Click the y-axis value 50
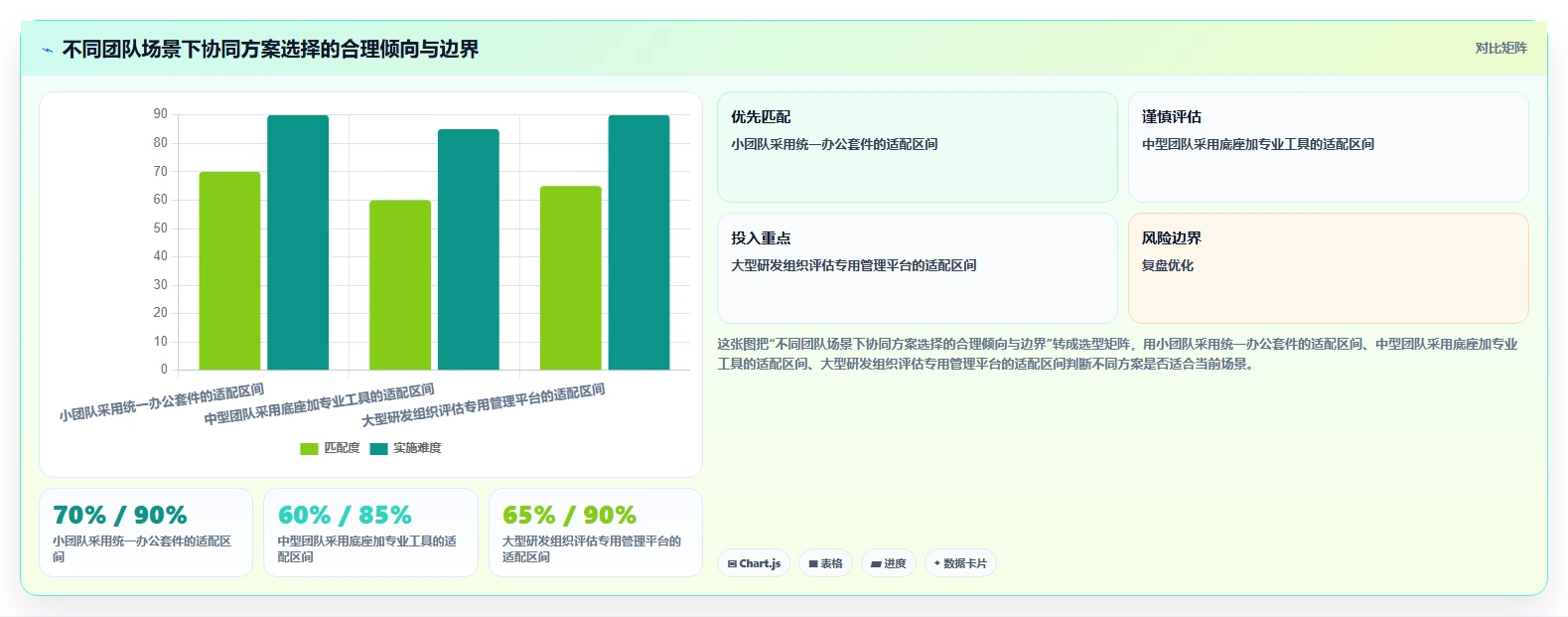Image resolution: width=1568 pixels, height=617 pixels. point(161,228)
